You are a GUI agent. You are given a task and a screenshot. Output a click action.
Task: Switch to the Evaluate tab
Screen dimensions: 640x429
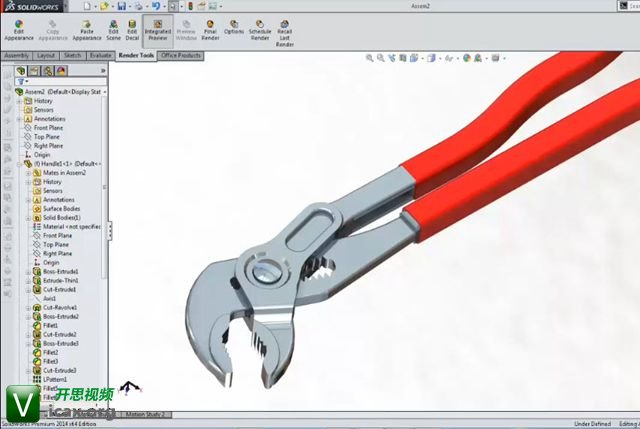[100, 56]
